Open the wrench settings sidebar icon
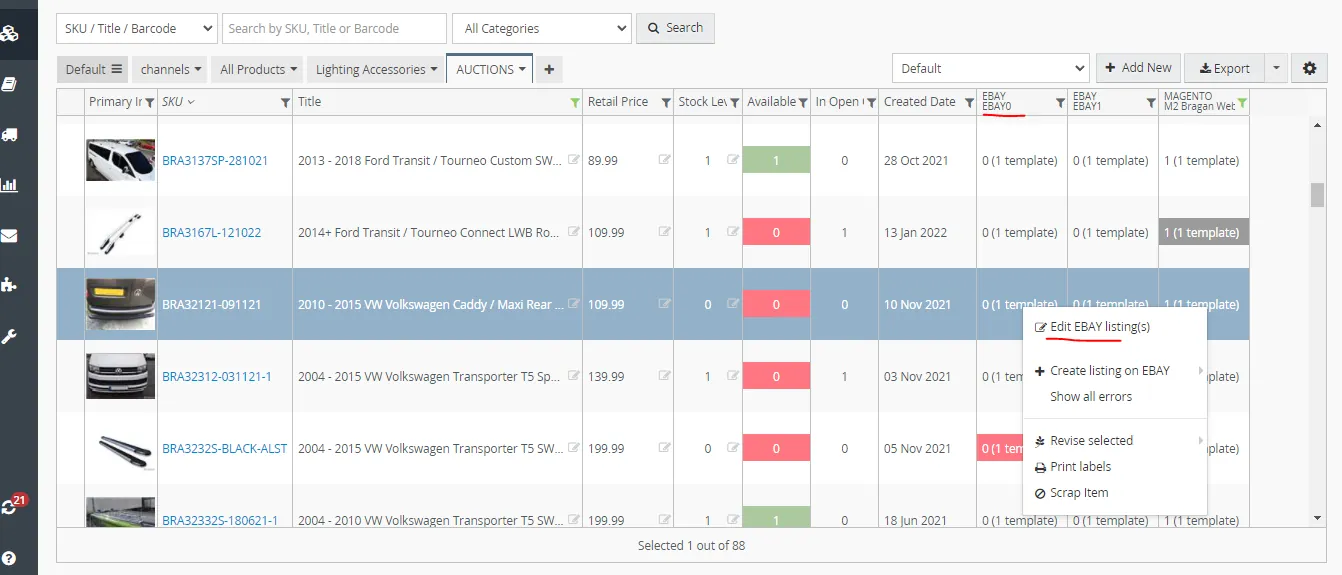 (9, 336)
